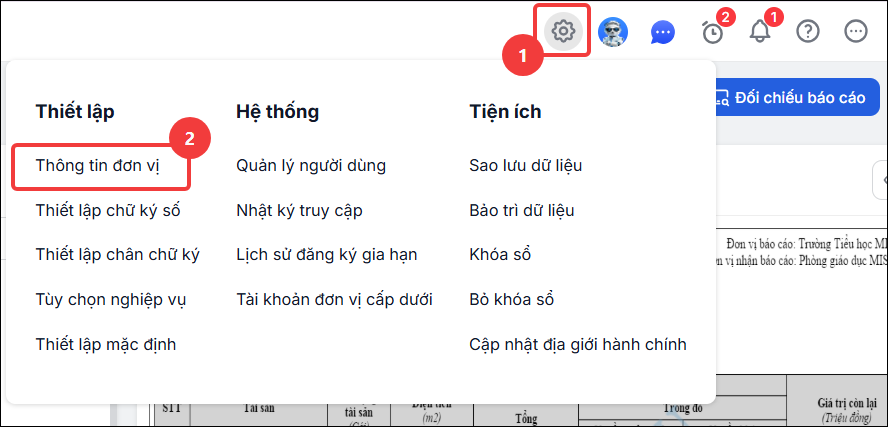Open Thiết lập chữ ký số
Viewport: 888px width, 427px height.
108,211
